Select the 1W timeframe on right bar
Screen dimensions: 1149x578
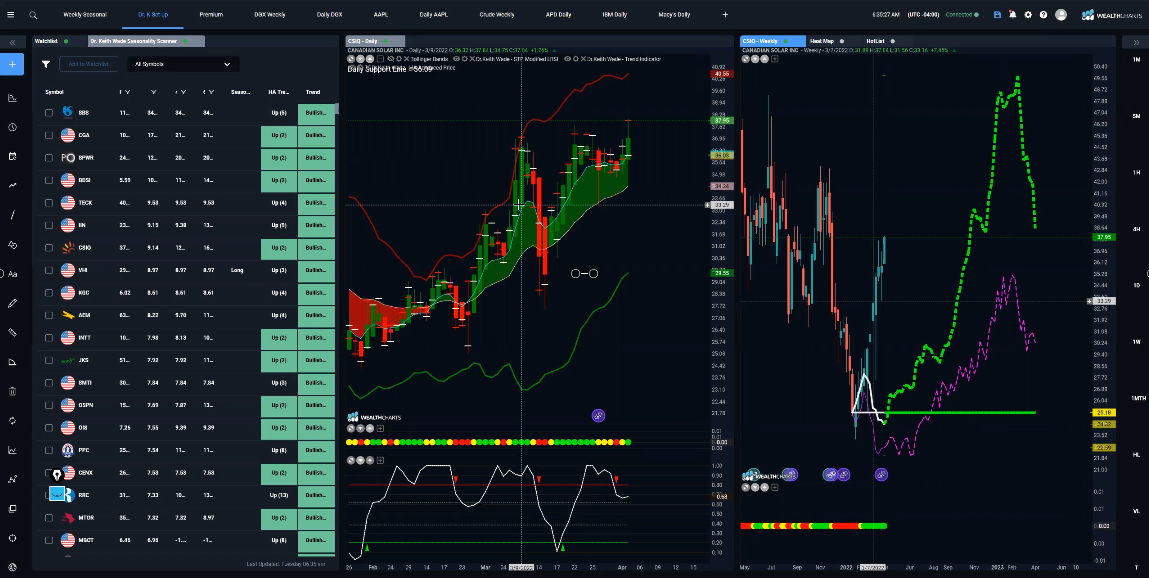click(x=1136, y=341)
